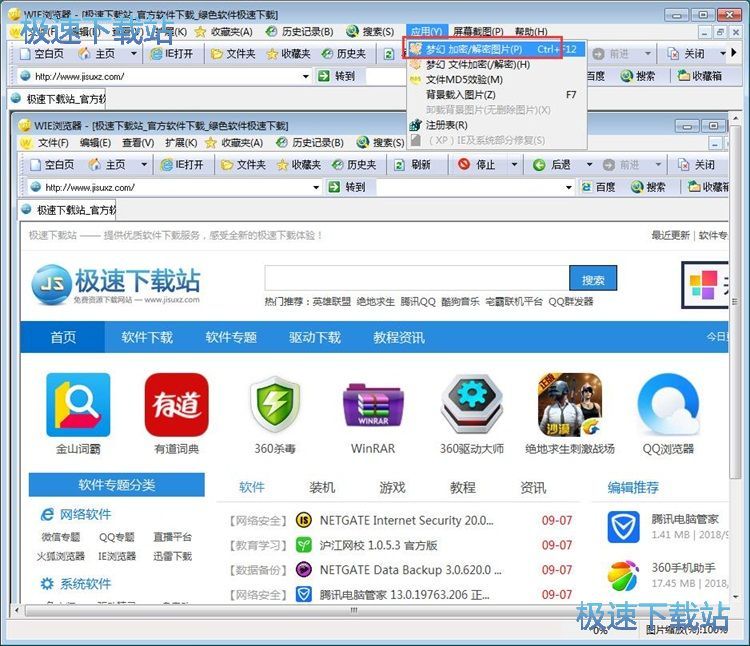Open 英雄联盟 hot recommendation link
The image size is (750, 646).
(x=331, y=302)
